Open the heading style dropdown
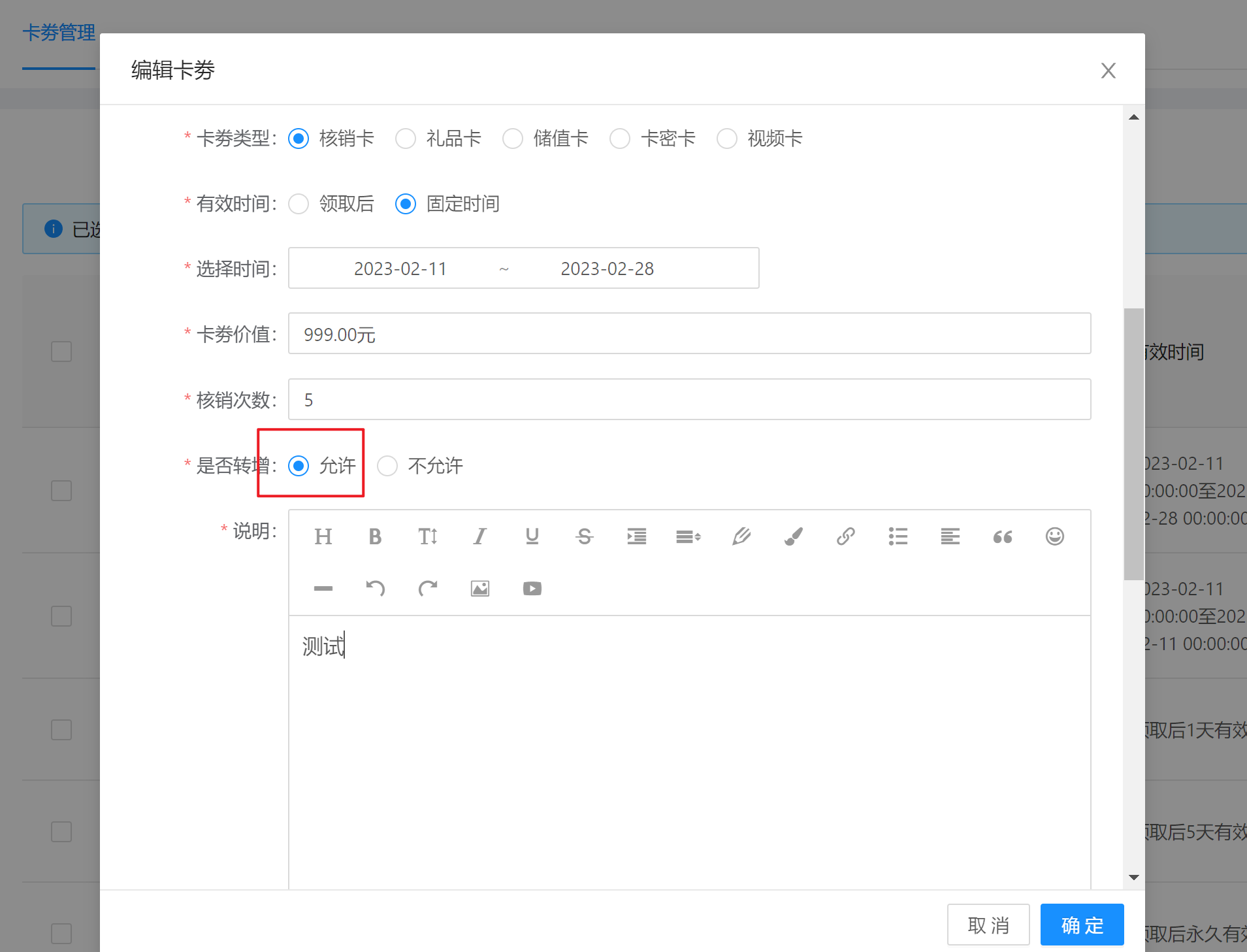 (x=323, y=536)
